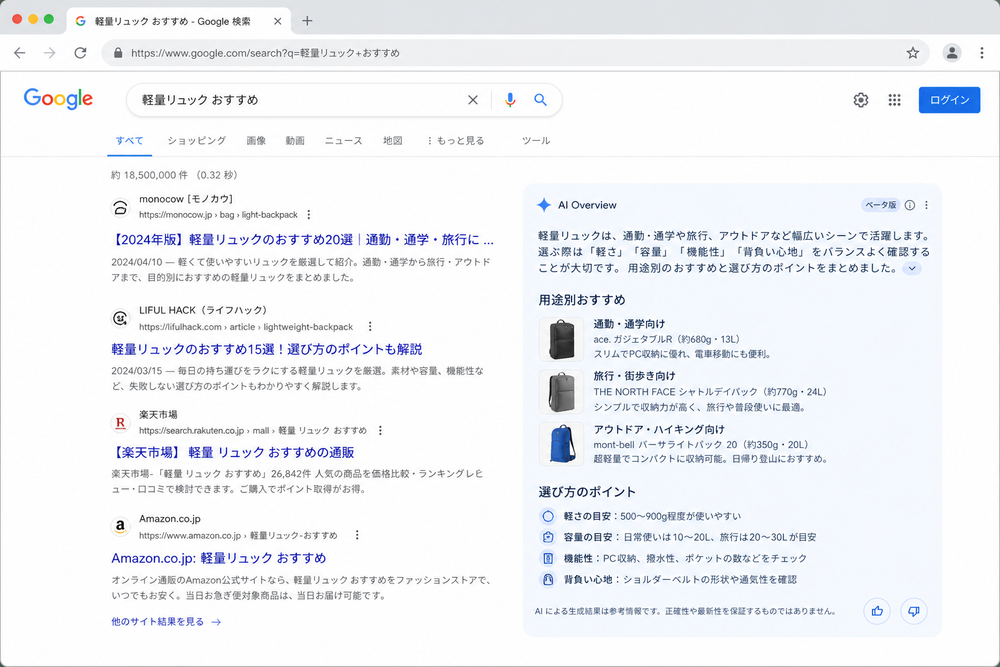Select 旅行・街歩き向け recommendation heading

tap(635, 376)
